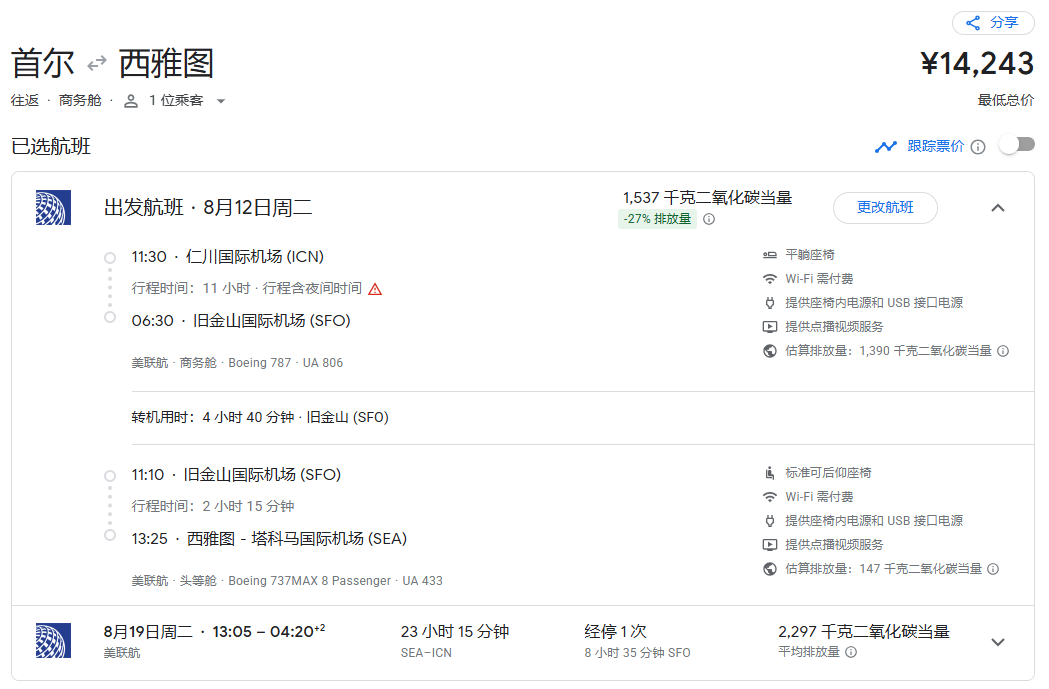
Task: Expand the return flight 8月19日 chevron
Action: (997, 642)
